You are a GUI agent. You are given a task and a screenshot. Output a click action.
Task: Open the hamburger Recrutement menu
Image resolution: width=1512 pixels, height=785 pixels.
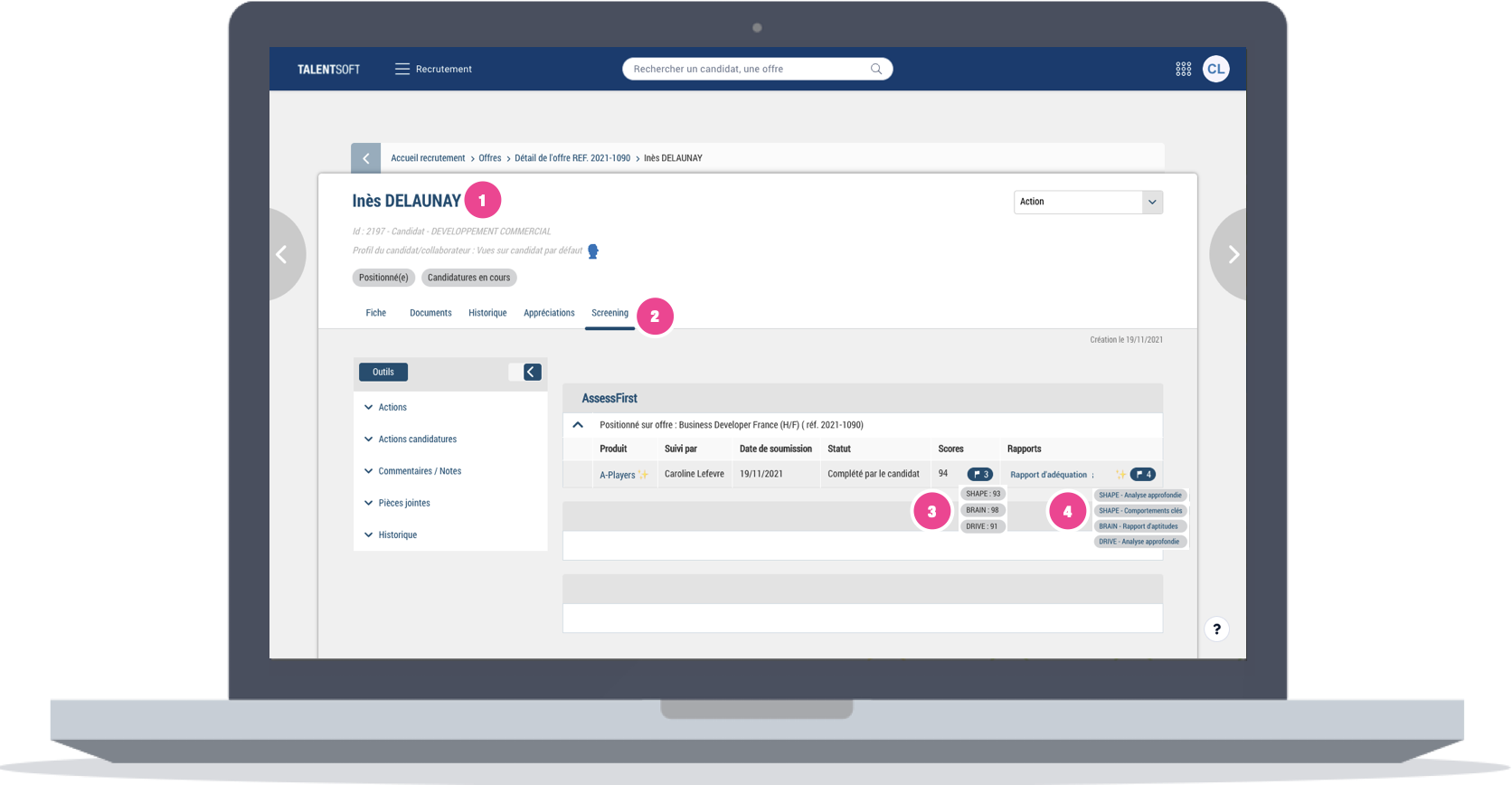[x=402, y=69]
